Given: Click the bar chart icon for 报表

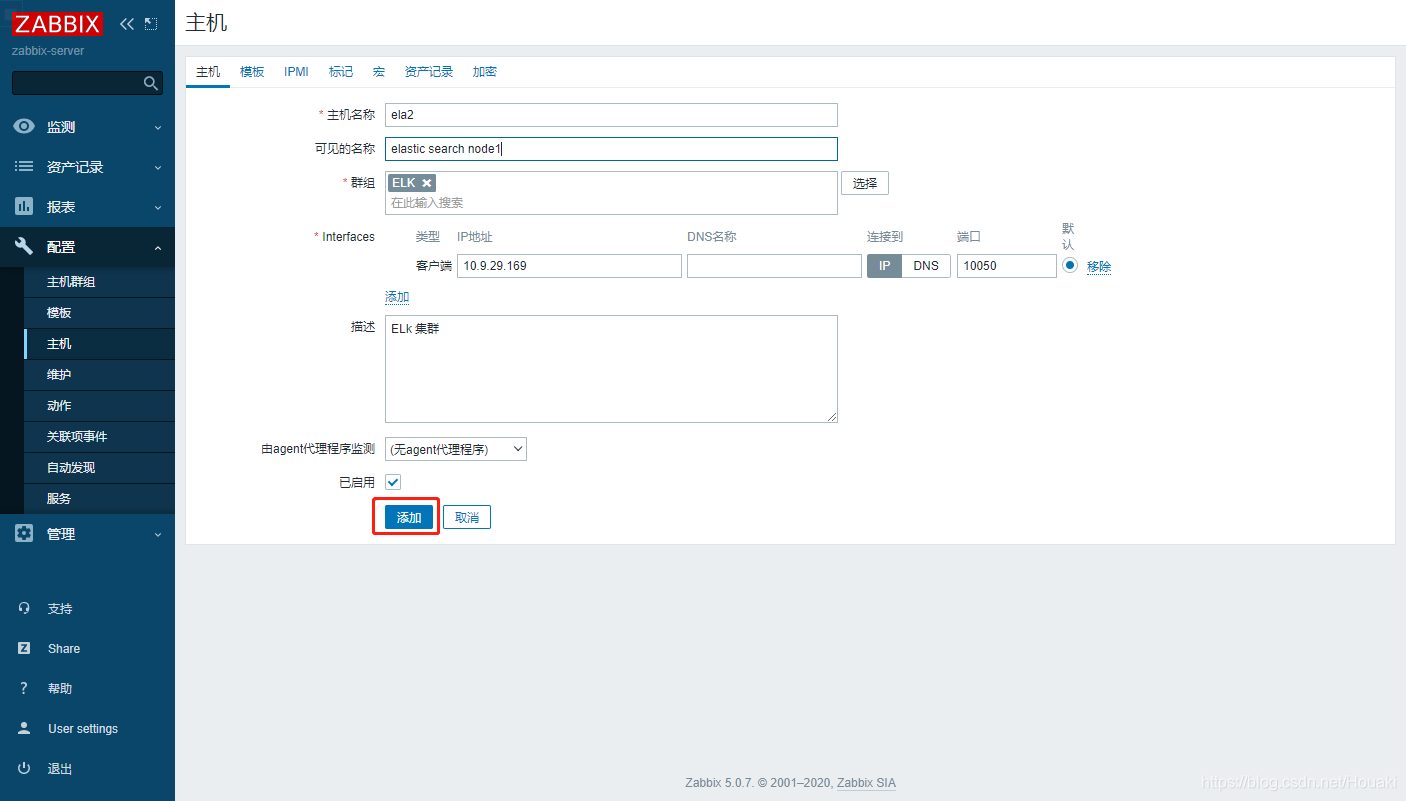Looking at the screenshot, I should pos(24,207).
